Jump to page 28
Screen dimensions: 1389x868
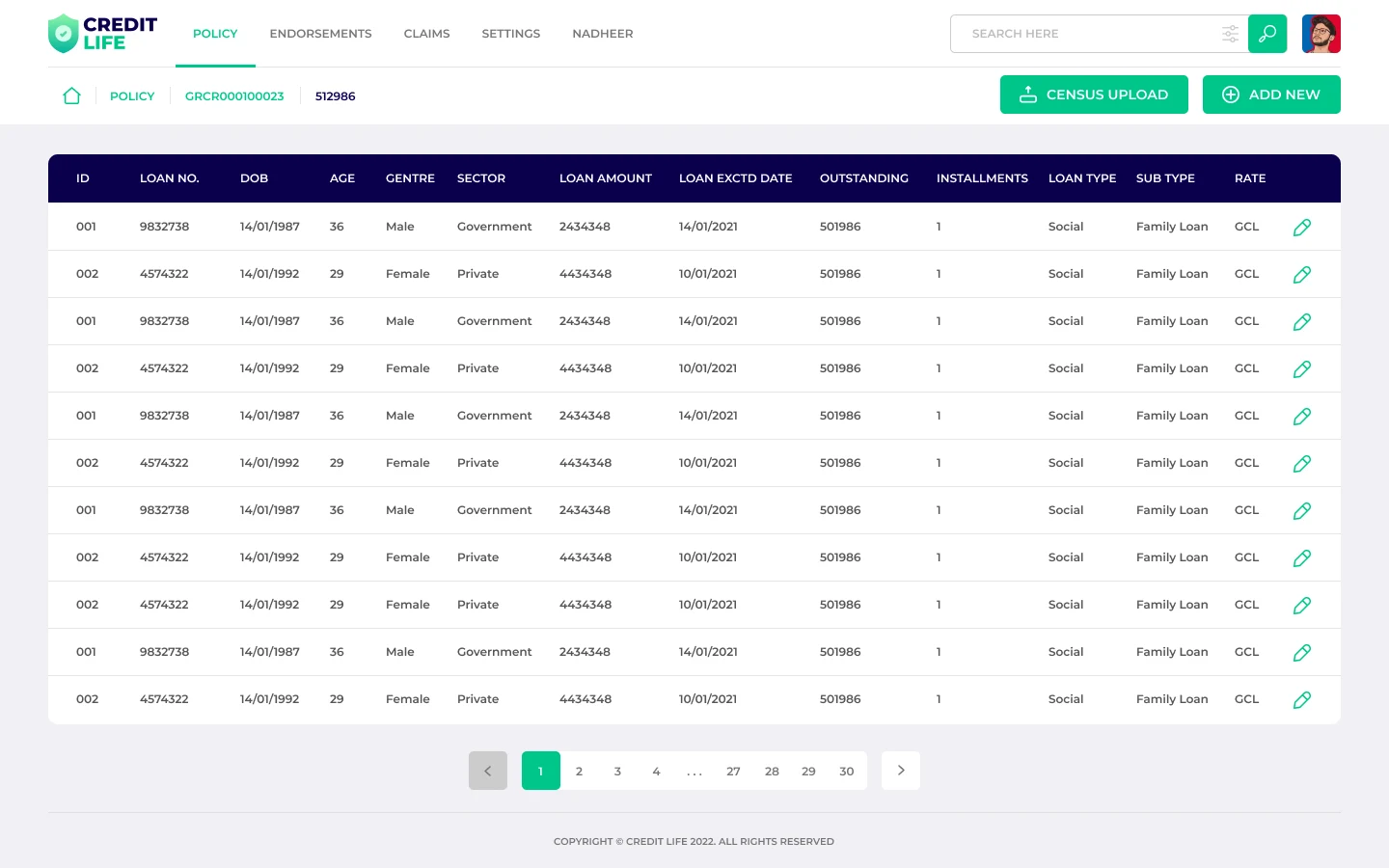[772, 772]
